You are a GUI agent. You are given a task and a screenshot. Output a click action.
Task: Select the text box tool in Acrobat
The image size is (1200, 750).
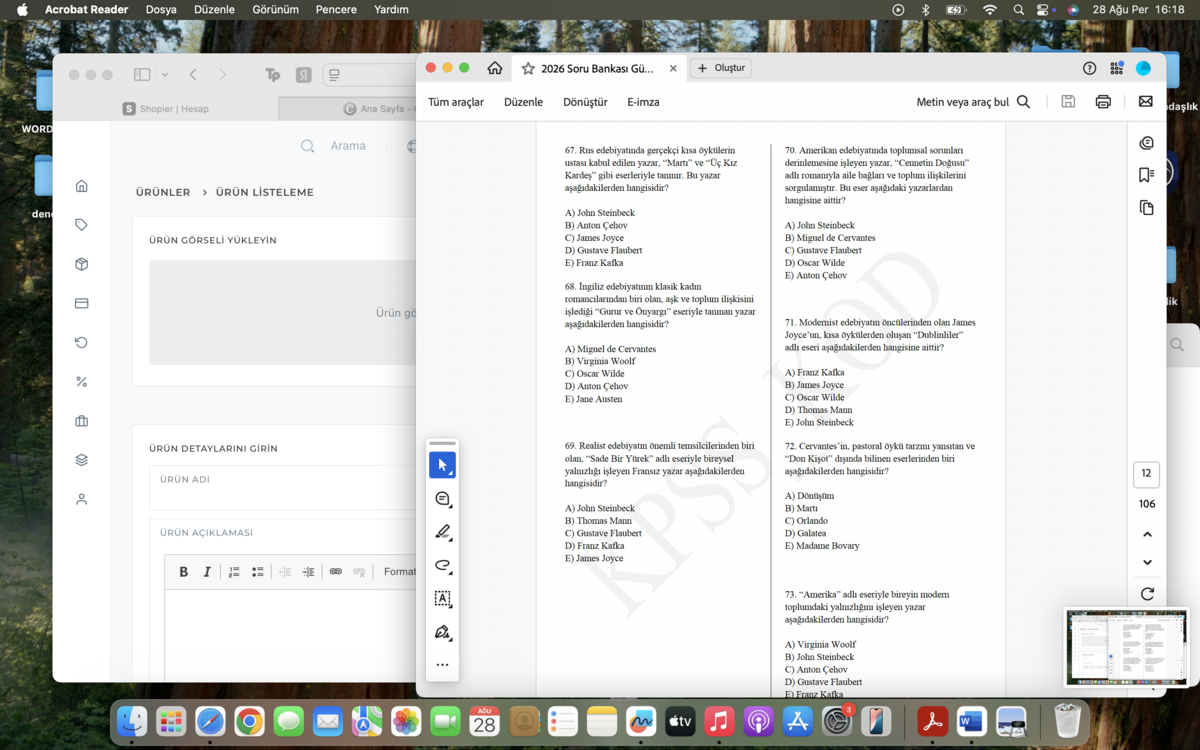442,599
